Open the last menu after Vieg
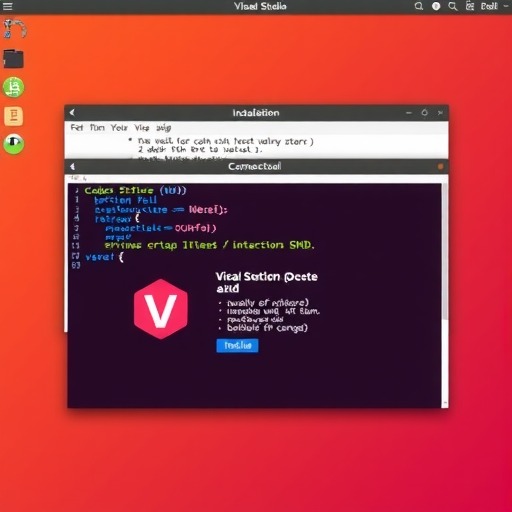The height and width of the screenshot is (512, 512). pos(164,128)
